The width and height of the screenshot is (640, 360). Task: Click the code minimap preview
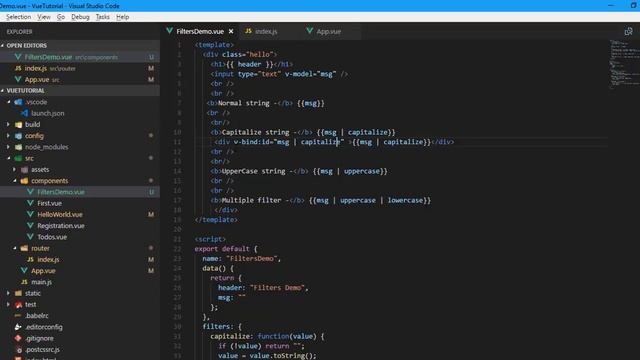tap(624, 63)
